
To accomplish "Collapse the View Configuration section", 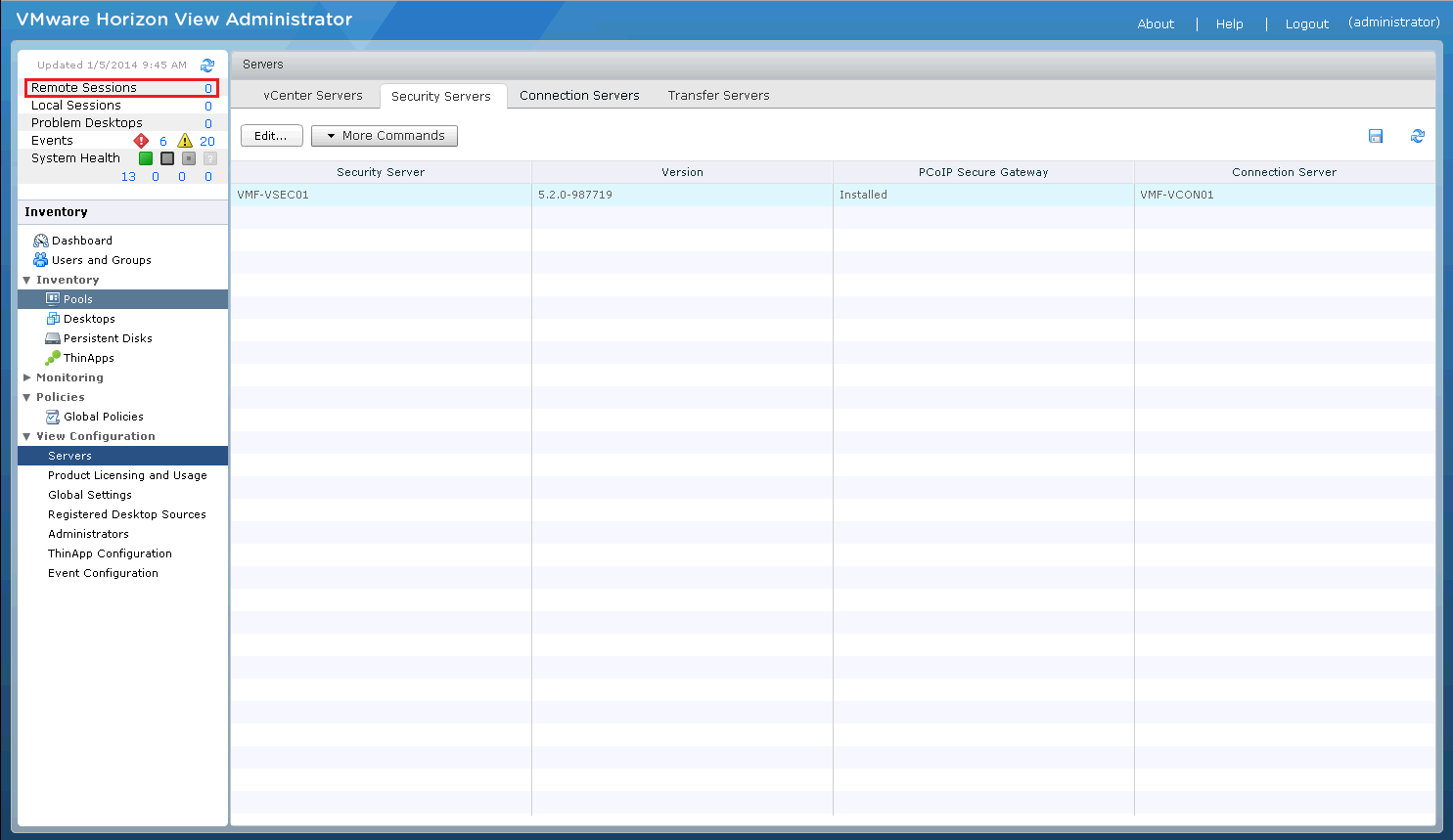I will click(27, 436).
